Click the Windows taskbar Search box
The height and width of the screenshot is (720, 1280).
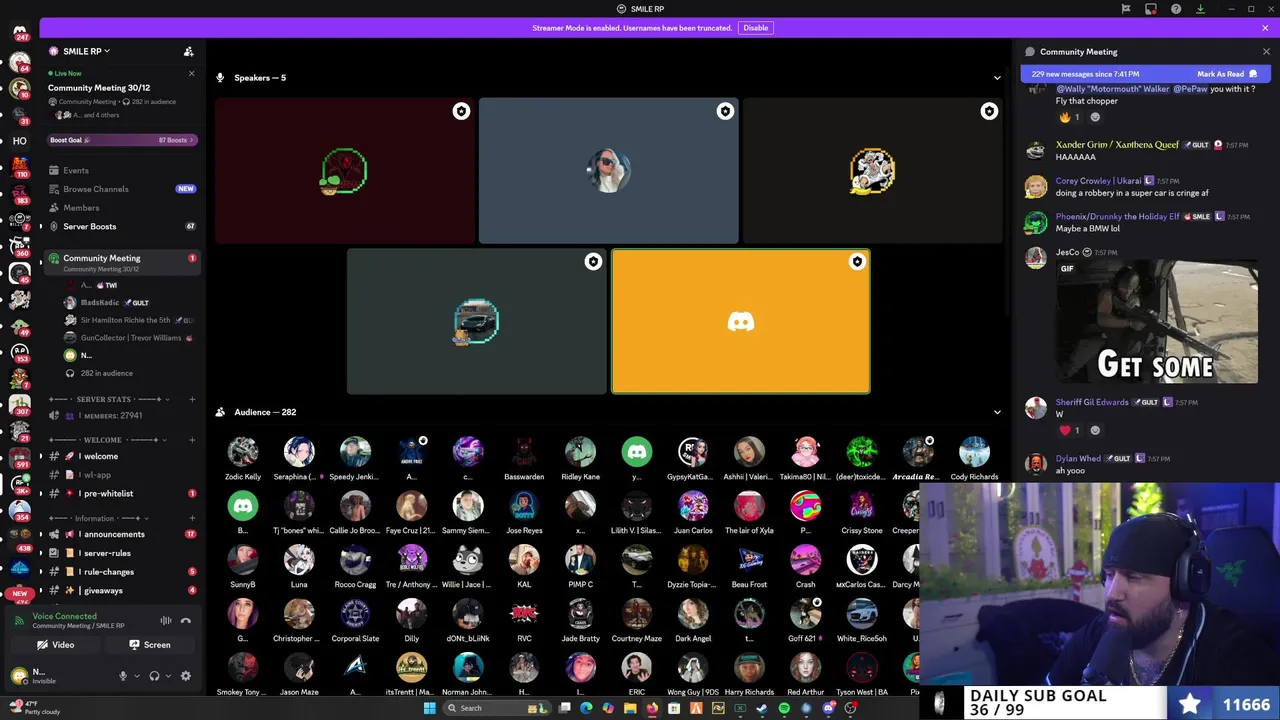point(497,708)
